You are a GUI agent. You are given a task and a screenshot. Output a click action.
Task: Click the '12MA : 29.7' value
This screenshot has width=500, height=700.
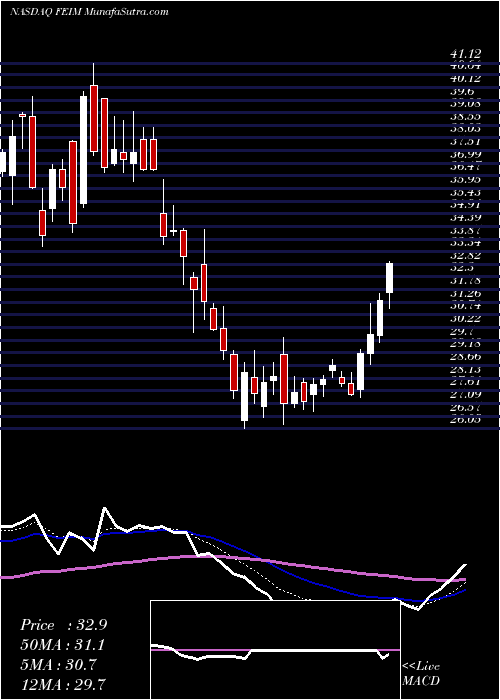pyautogui.click(x=63, y=684)
